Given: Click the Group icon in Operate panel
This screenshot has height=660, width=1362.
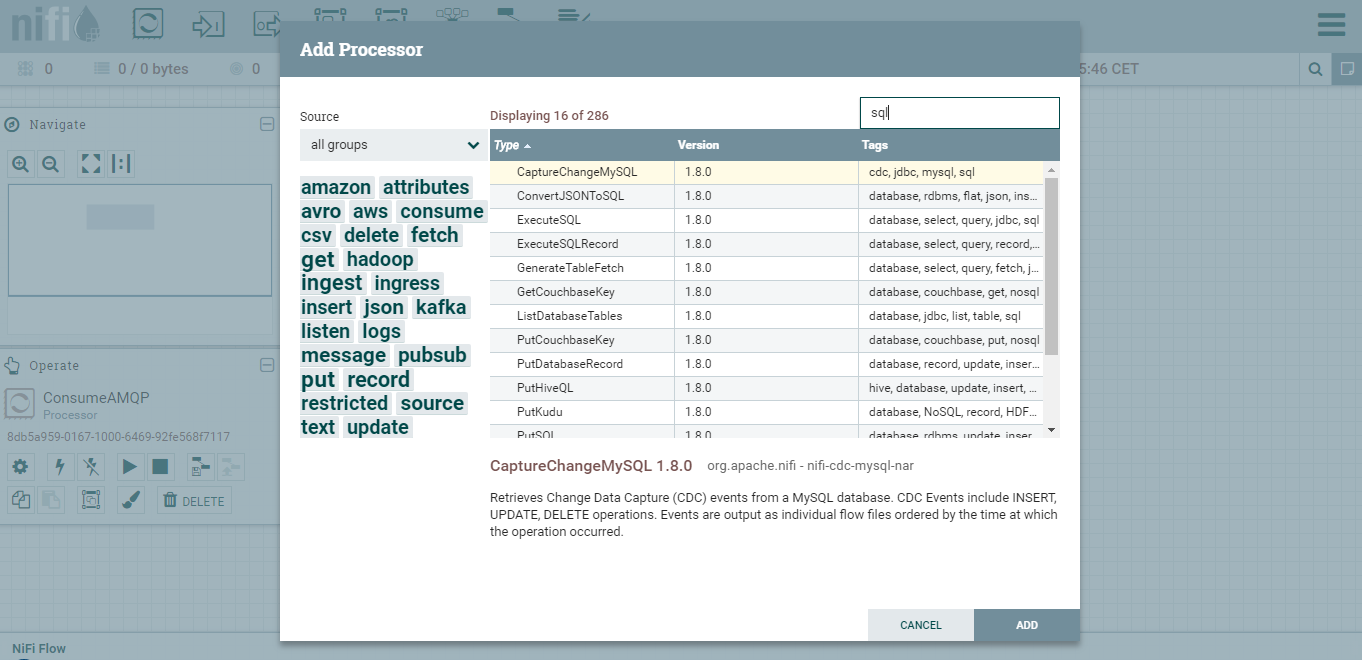Looking at the screenshot, I should tap(91, 500).
